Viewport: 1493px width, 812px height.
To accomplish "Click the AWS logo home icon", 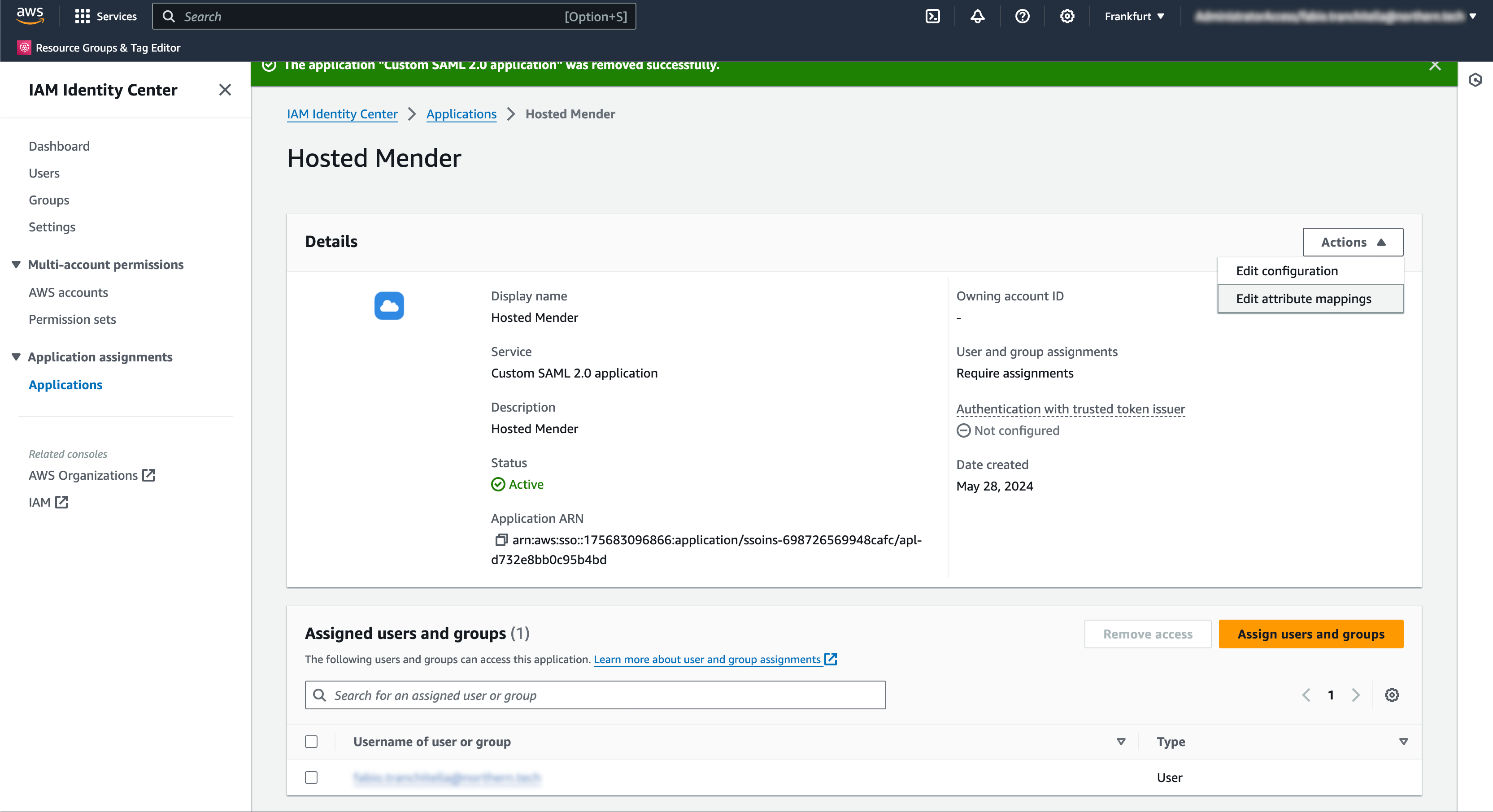I will click(30, 16).
